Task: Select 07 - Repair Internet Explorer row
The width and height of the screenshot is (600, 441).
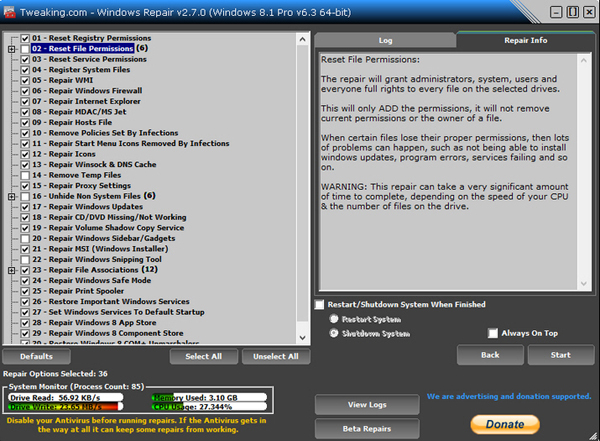Action: click(x=86, y=101)
